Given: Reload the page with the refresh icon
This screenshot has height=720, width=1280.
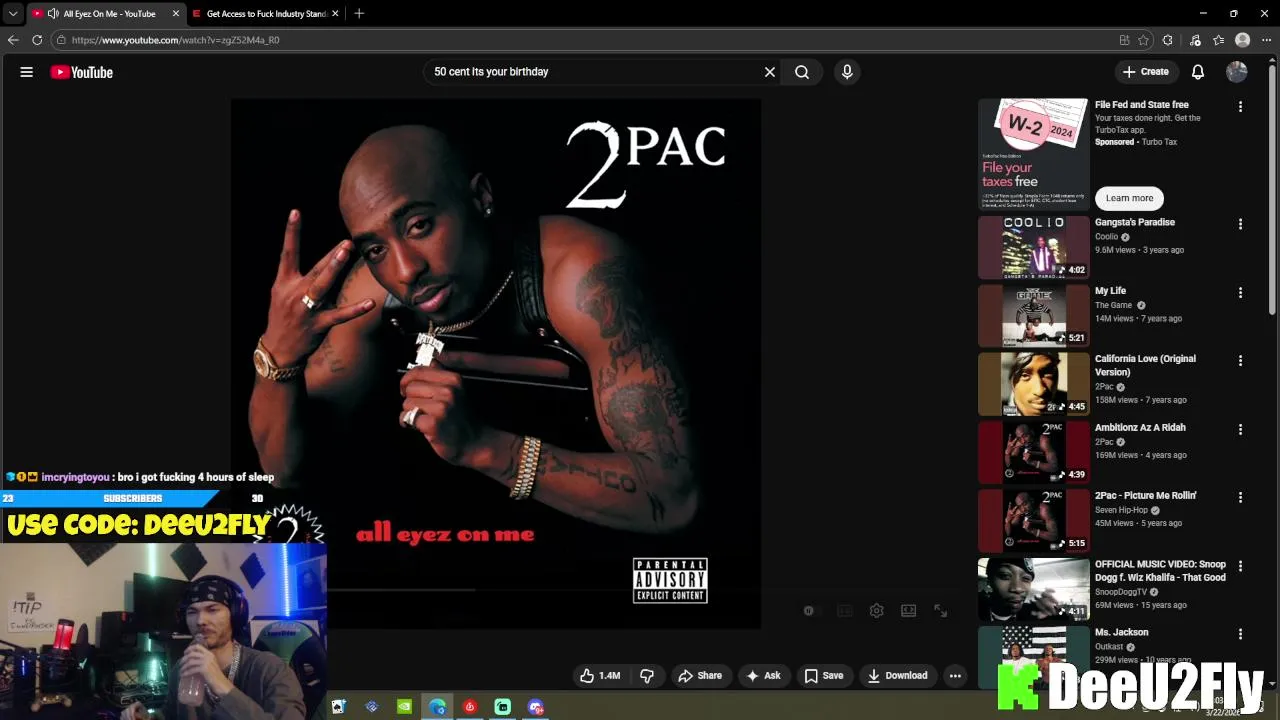Looking at the screenshot, I should (37, 40).
